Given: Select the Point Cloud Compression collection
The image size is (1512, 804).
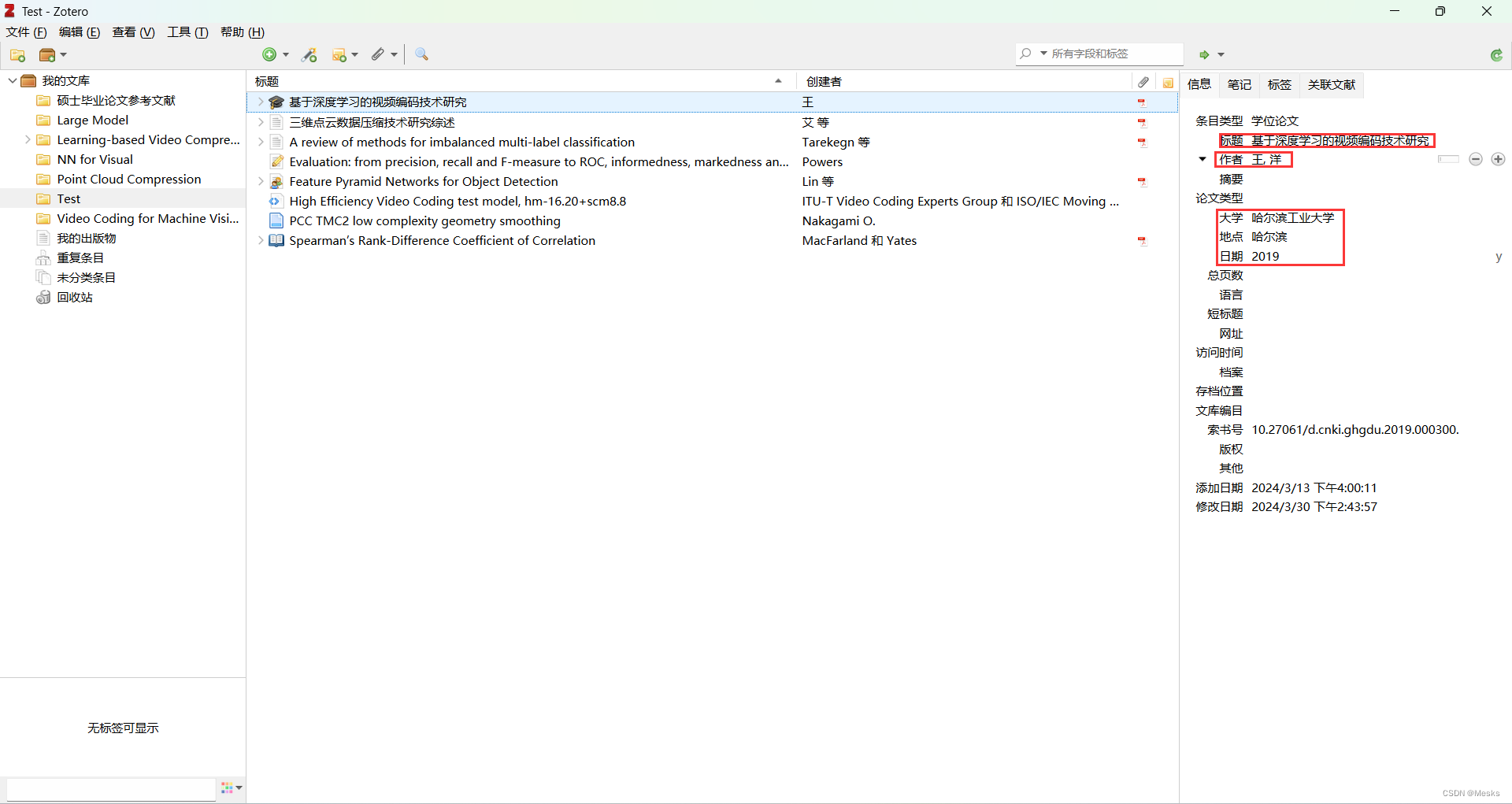Looking at the screenshot, I should pyautogui.click(x=128, y=180).
